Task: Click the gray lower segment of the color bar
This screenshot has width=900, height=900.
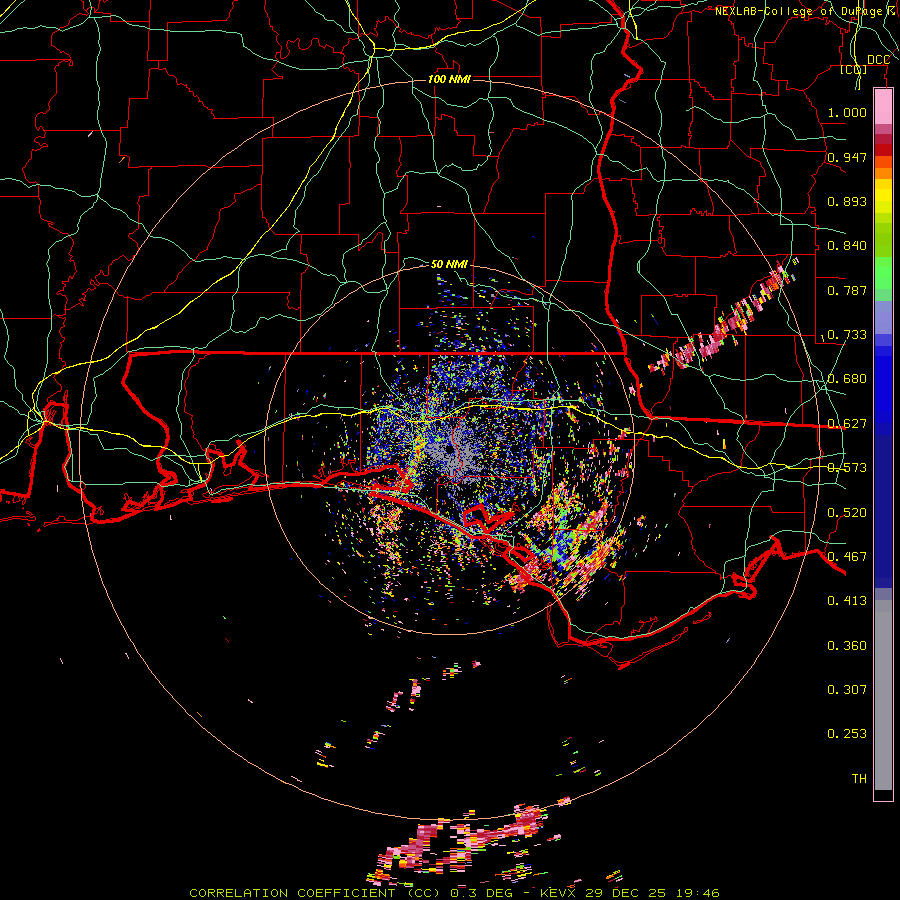Action: coord(883,695)
